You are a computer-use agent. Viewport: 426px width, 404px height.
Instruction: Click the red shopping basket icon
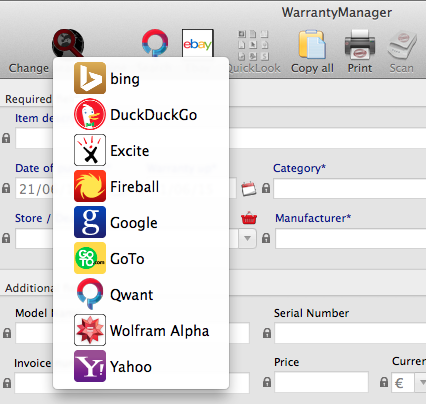249,218
